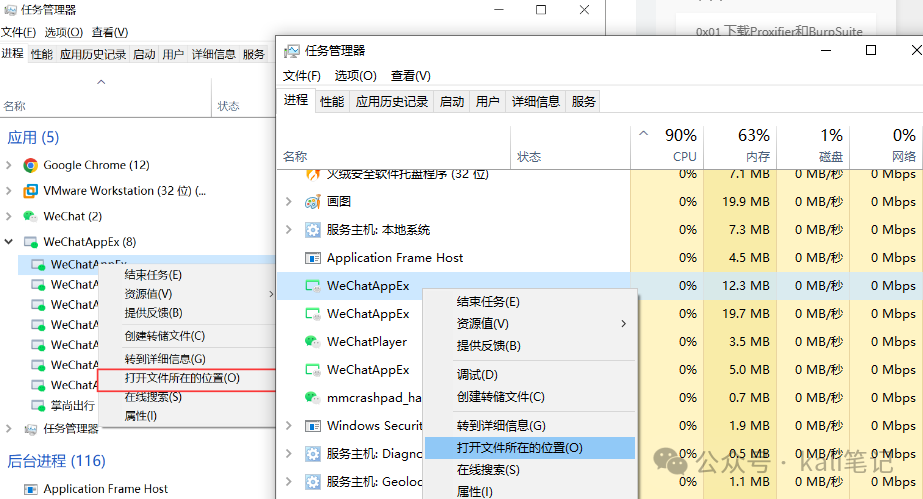The width and height of the screenshot is (923, 499).
Task: Open 查看(V) menu in front Task Manager
Action: [x=410, y=76]
